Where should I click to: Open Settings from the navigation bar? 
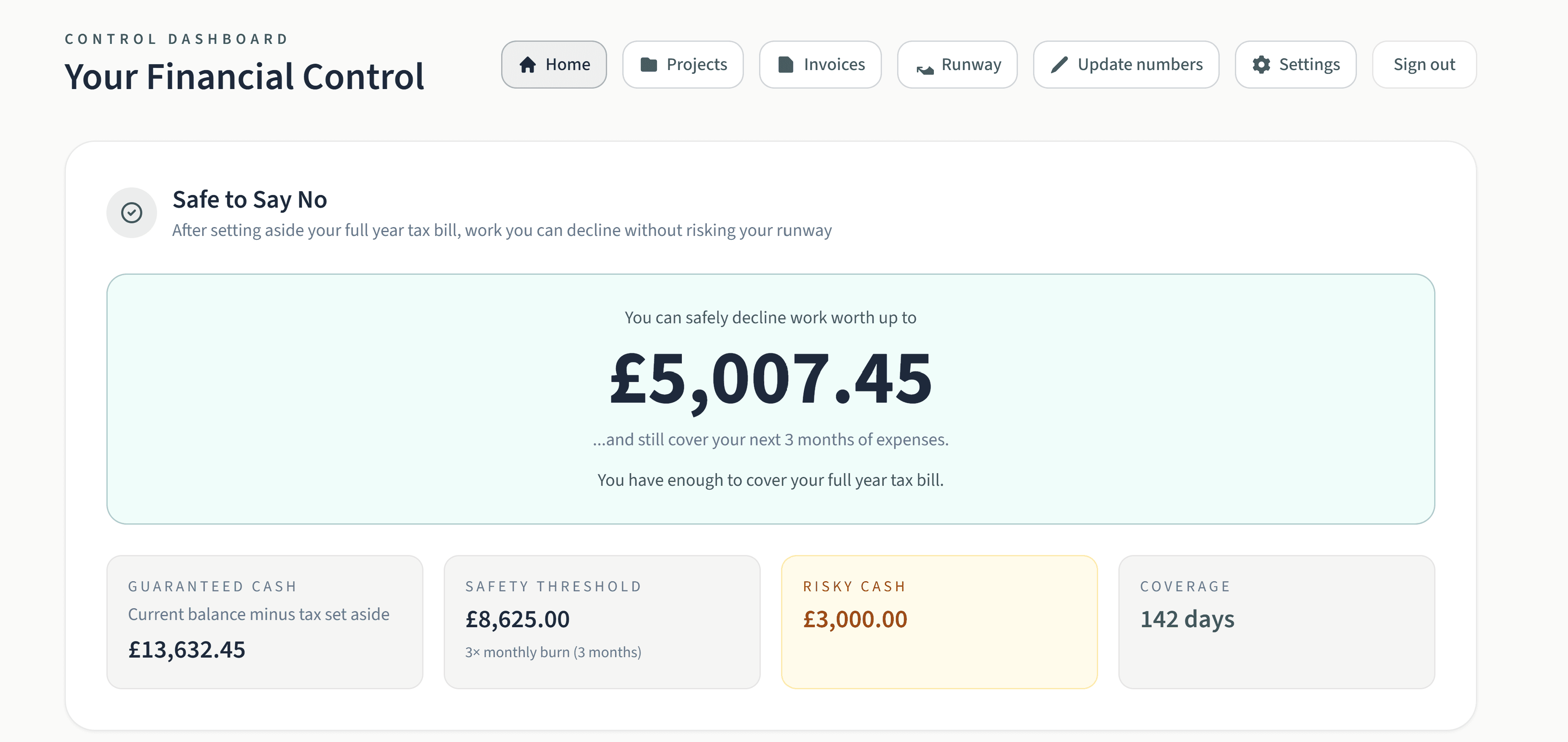tap(1295, 65)
